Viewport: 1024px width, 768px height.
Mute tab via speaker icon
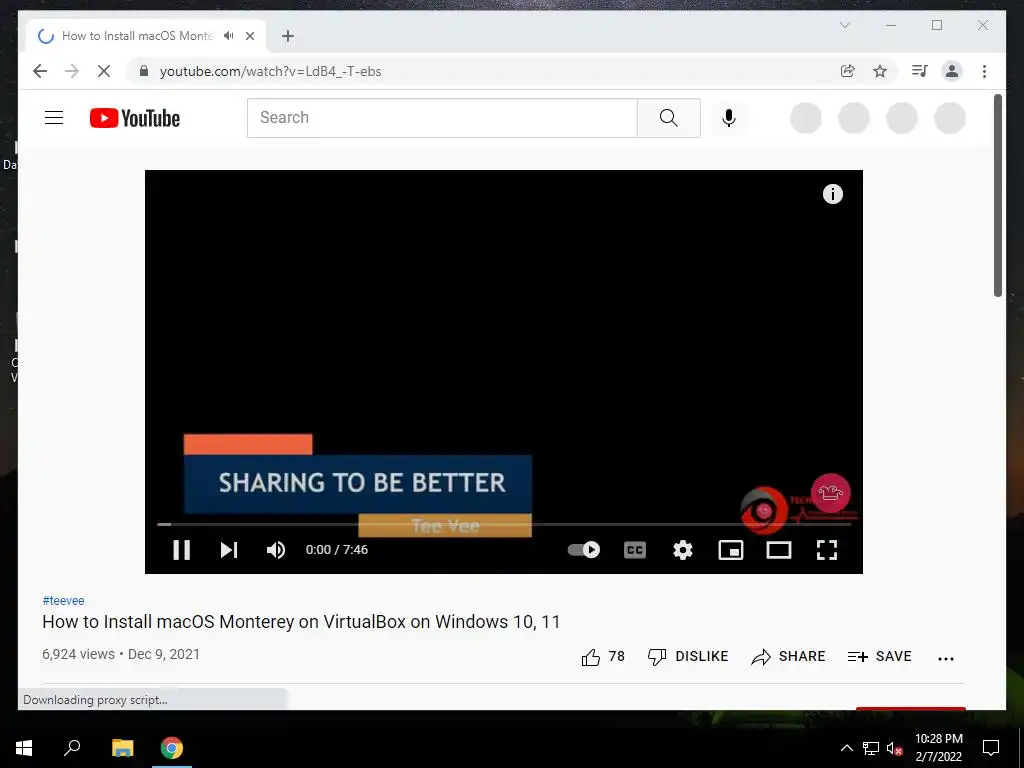229,36
